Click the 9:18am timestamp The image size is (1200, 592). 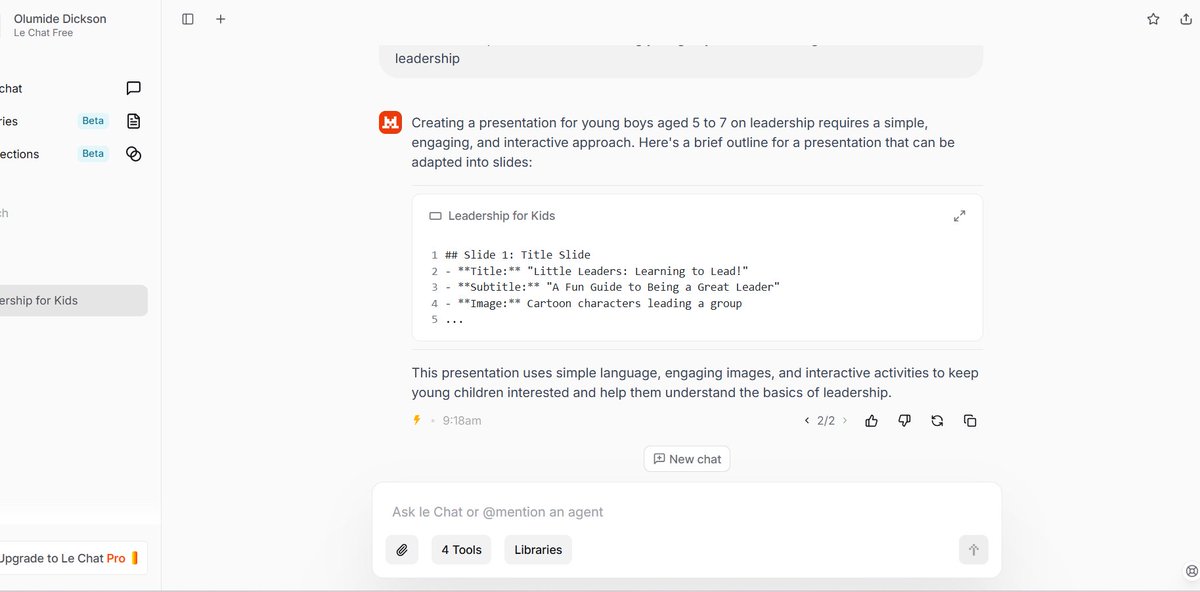click(x=461, y=421)
